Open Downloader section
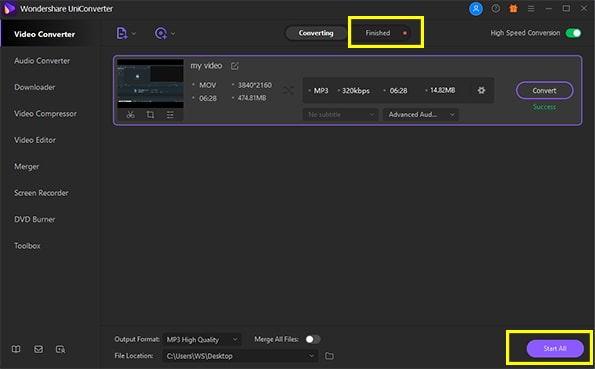The image size is (595, 369). 35,87
